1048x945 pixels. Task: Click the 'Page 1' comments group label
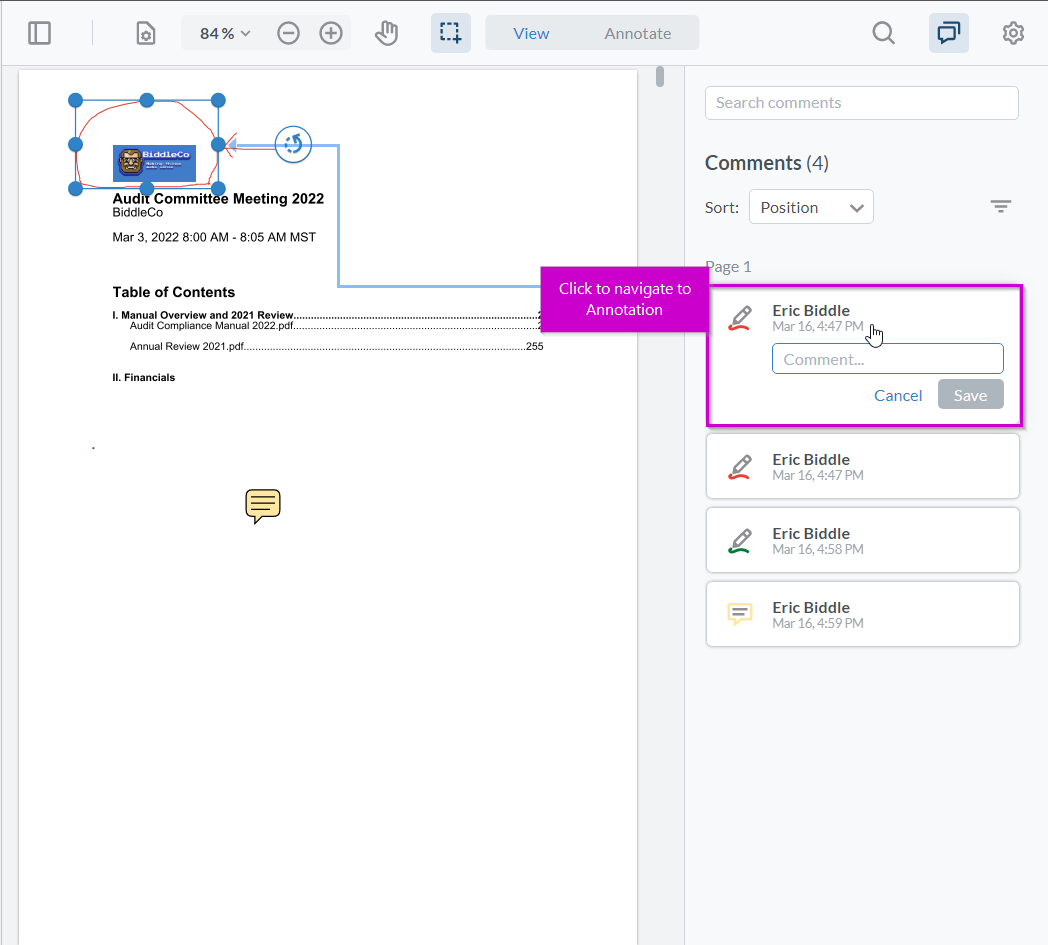tap(729, 267)
